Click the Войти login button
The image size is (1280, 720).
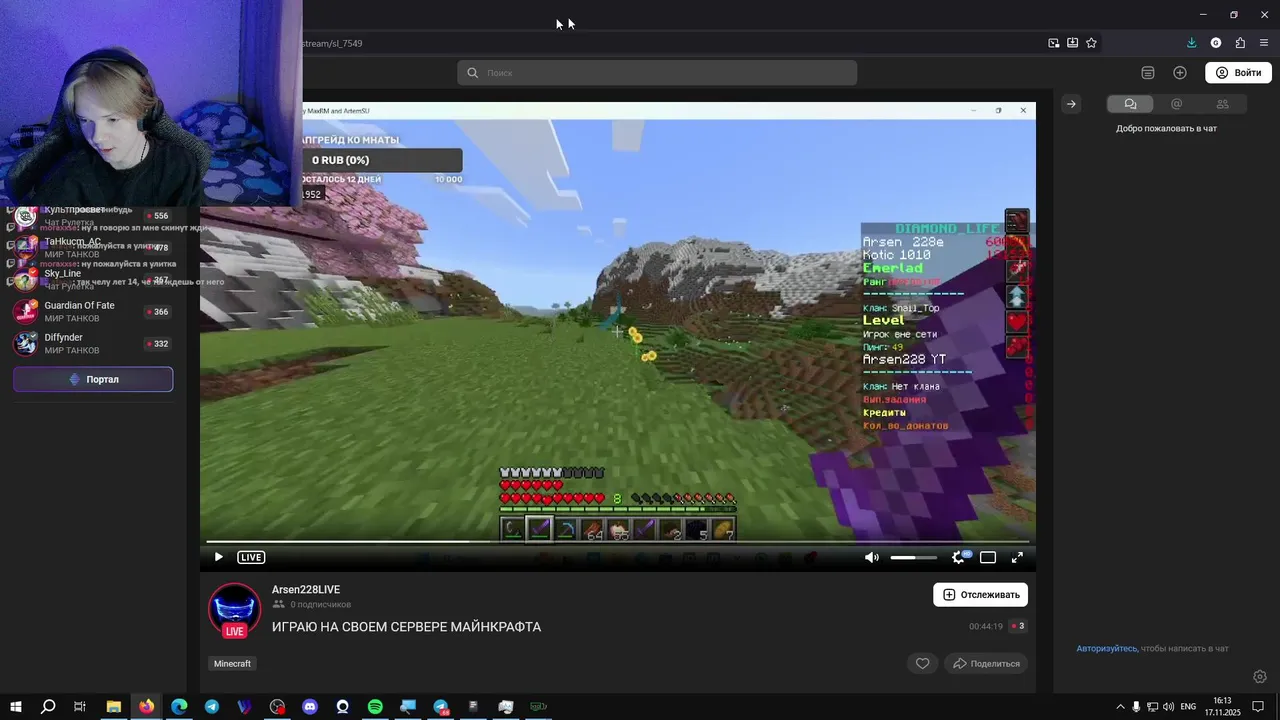point(1238,73)
